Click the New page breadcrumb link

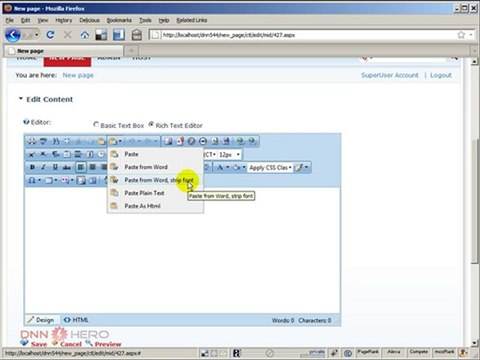[x=78, y=75]
